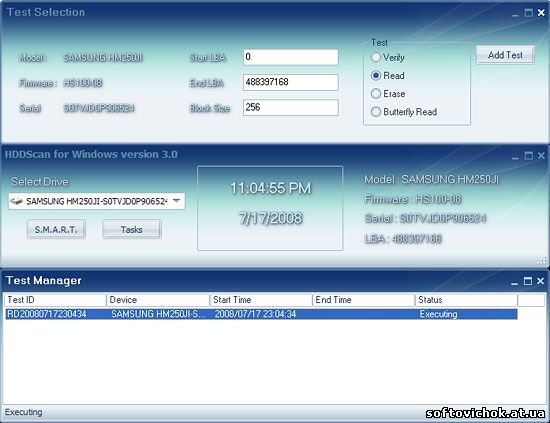Viewport: 550px width, 423px height.
Task: Maximize the HDDScan main window
Action: pos(528,156)
